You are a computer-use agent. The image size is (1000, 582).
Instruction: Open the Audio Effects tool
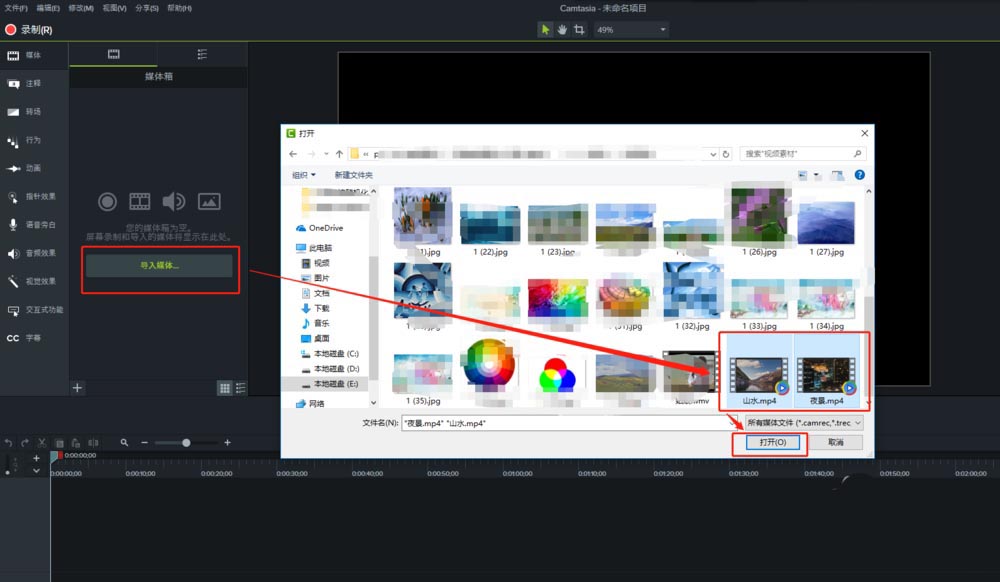tap(31, 253)
